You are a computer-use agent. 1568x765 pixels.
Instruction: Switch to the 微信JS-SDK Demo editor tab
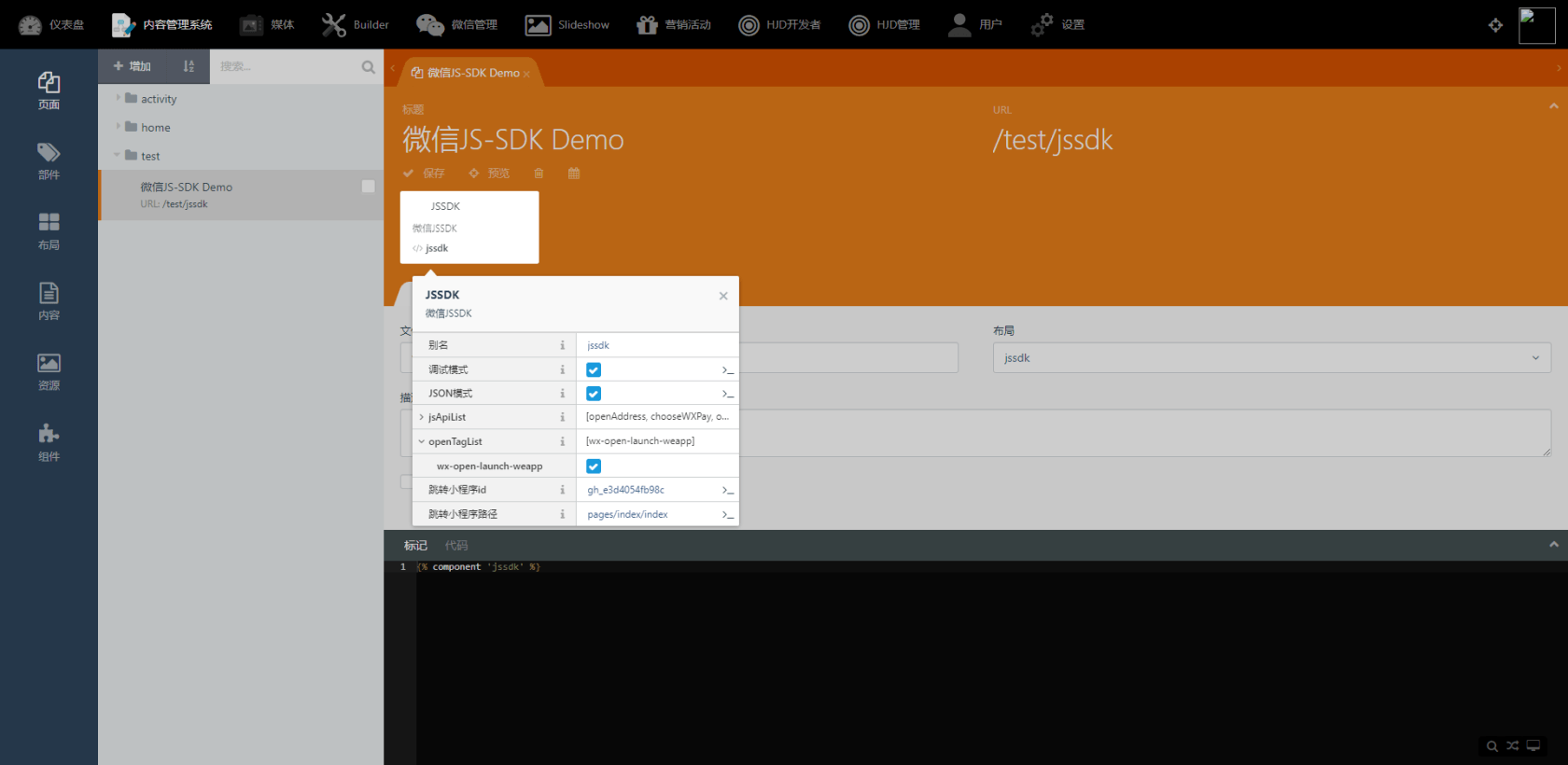pyautogui.click(x=467, y=73)
